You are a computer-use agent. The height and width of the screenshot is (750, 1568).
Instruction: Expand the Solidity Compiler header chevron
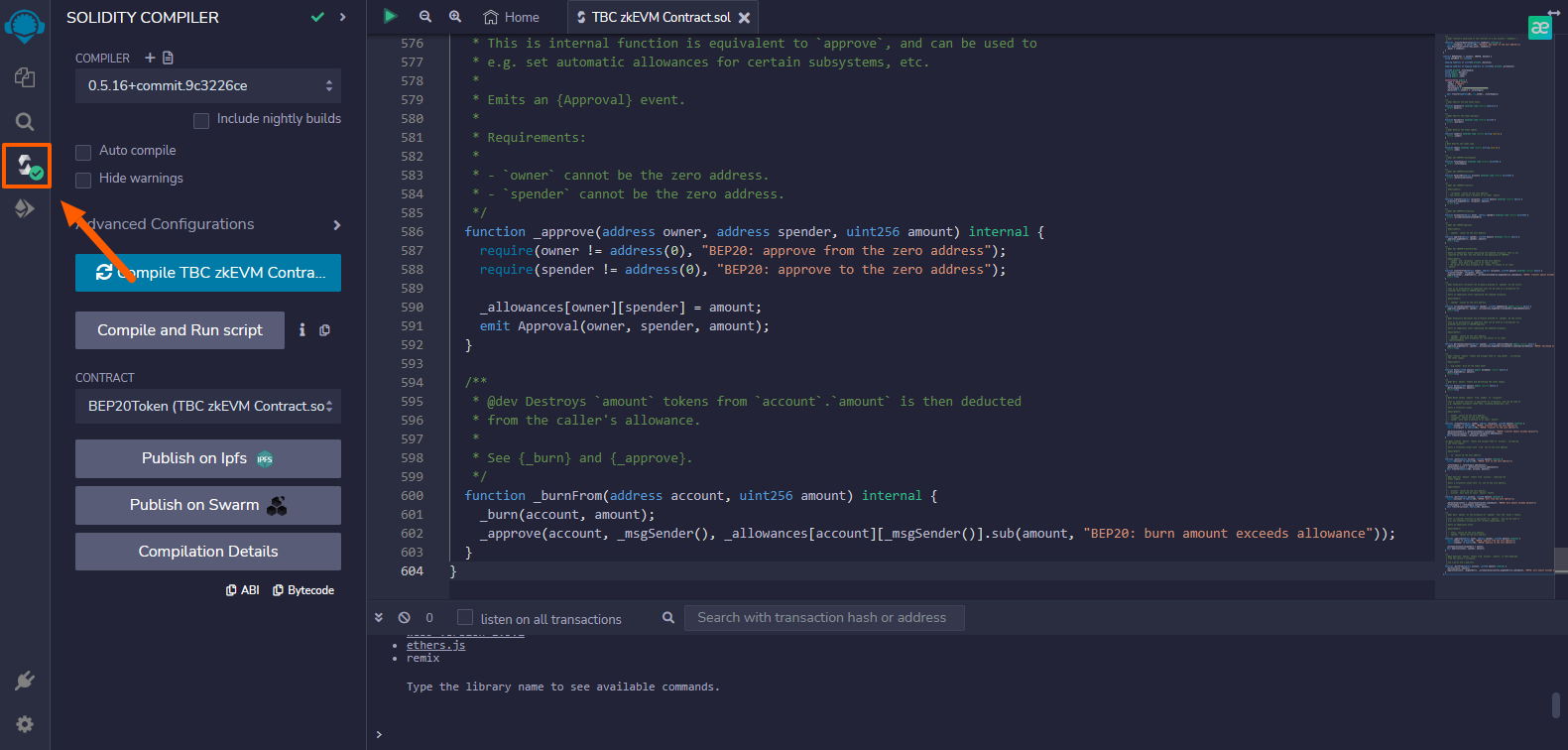[x=342, y=17]
